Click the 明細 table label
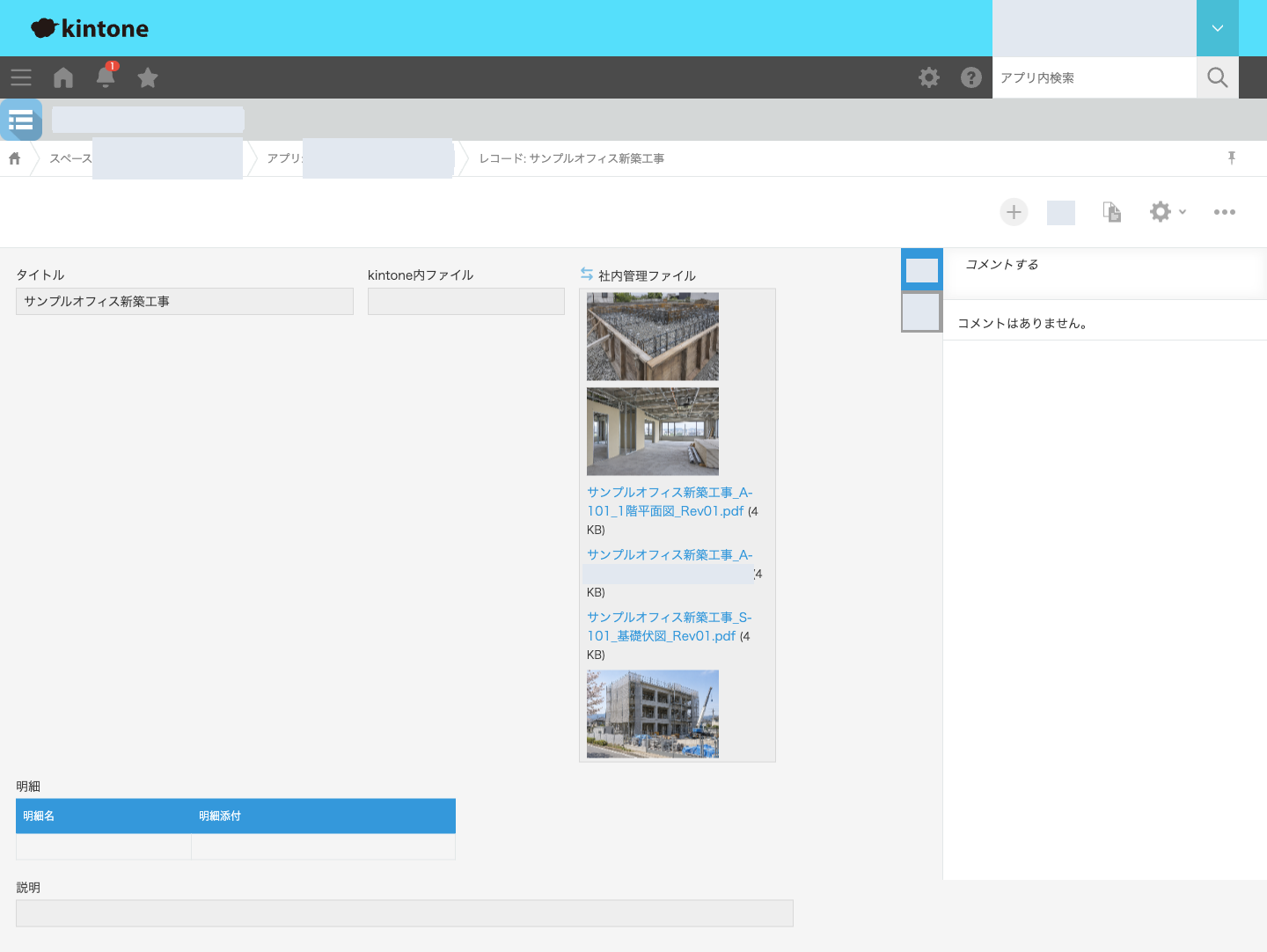The image size is (1267, 952). tap(28, 787)
